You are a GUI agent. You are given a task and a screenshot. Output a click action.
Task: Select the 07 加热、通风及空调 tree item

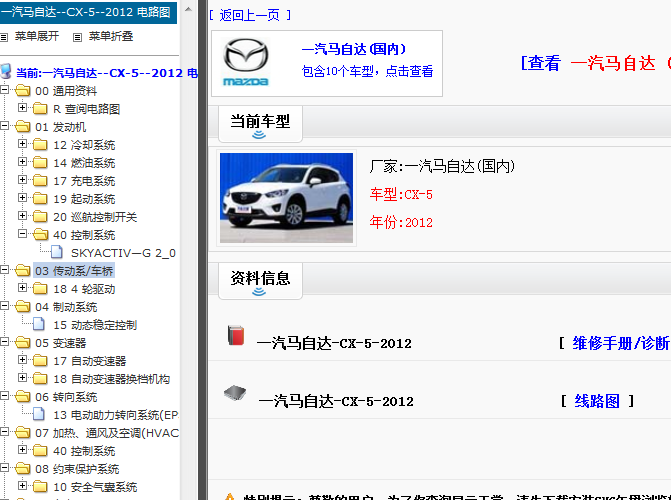tap(107, 433)
